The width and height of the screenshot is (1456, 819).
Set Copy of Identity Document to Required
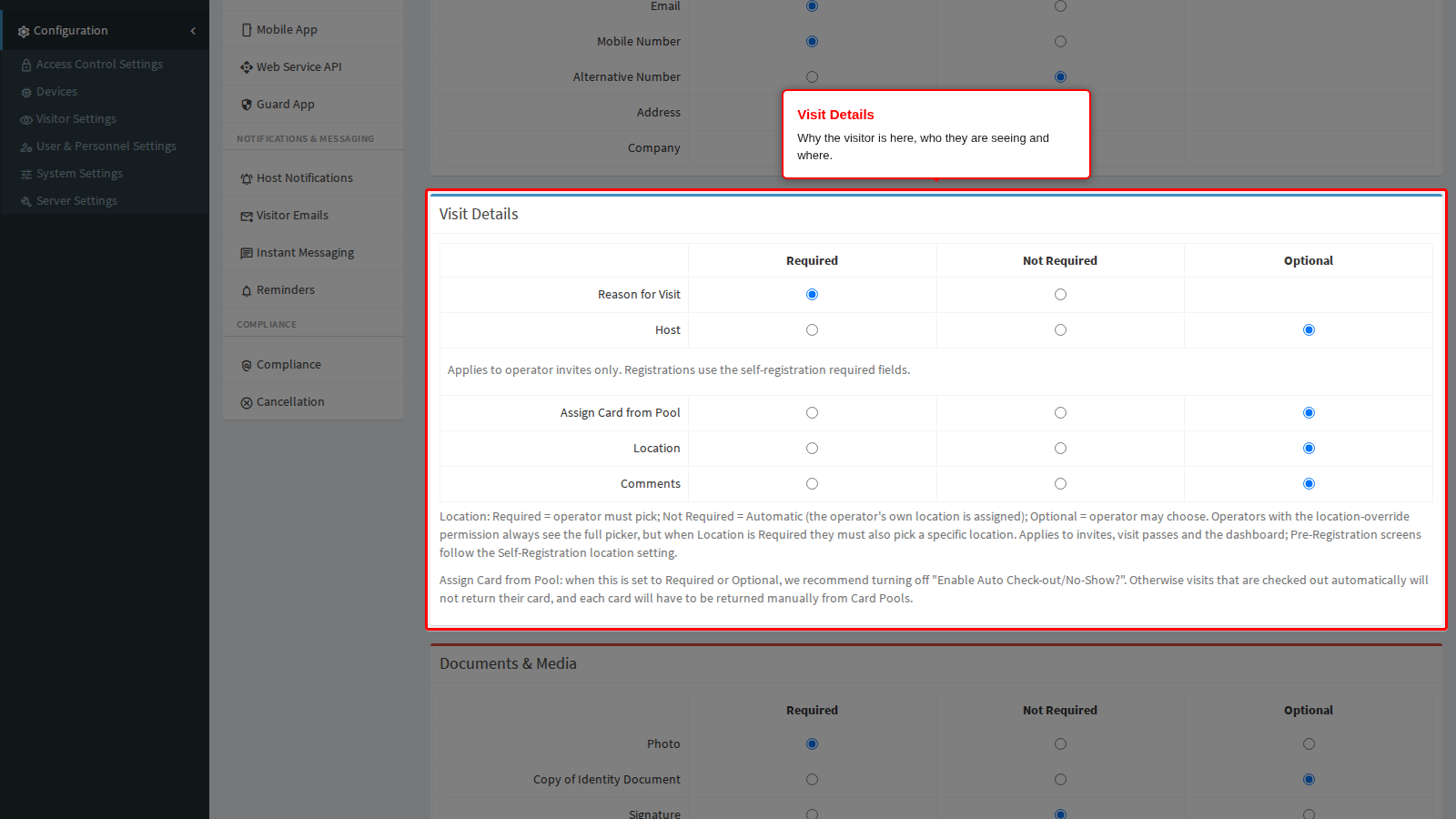point(812,780)
